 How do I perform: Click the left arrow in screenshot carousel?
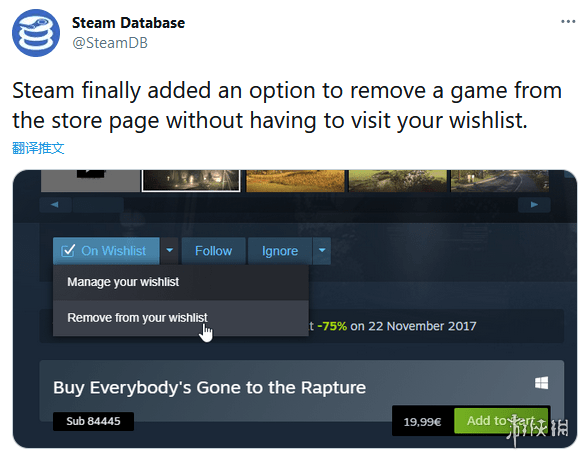pyautogui.click(x=55, y=204)
